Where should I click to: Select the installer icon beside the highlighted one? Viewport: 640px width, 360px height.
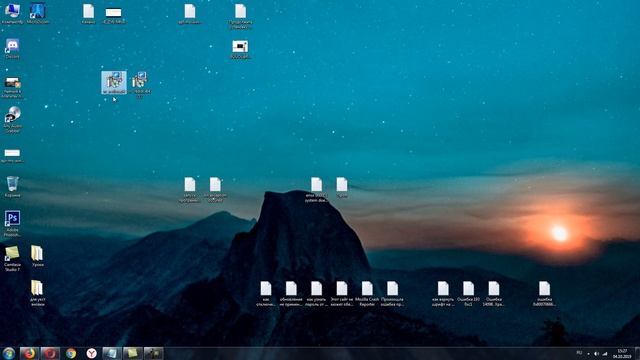point(140,84)
